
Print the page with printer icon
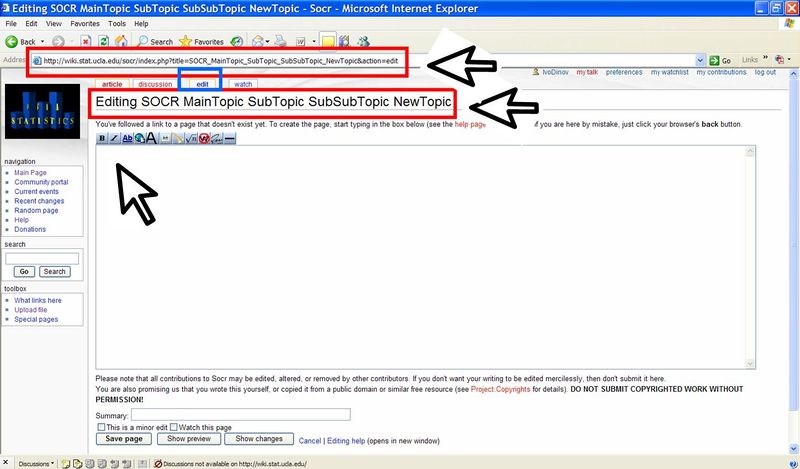coord(280,42)
